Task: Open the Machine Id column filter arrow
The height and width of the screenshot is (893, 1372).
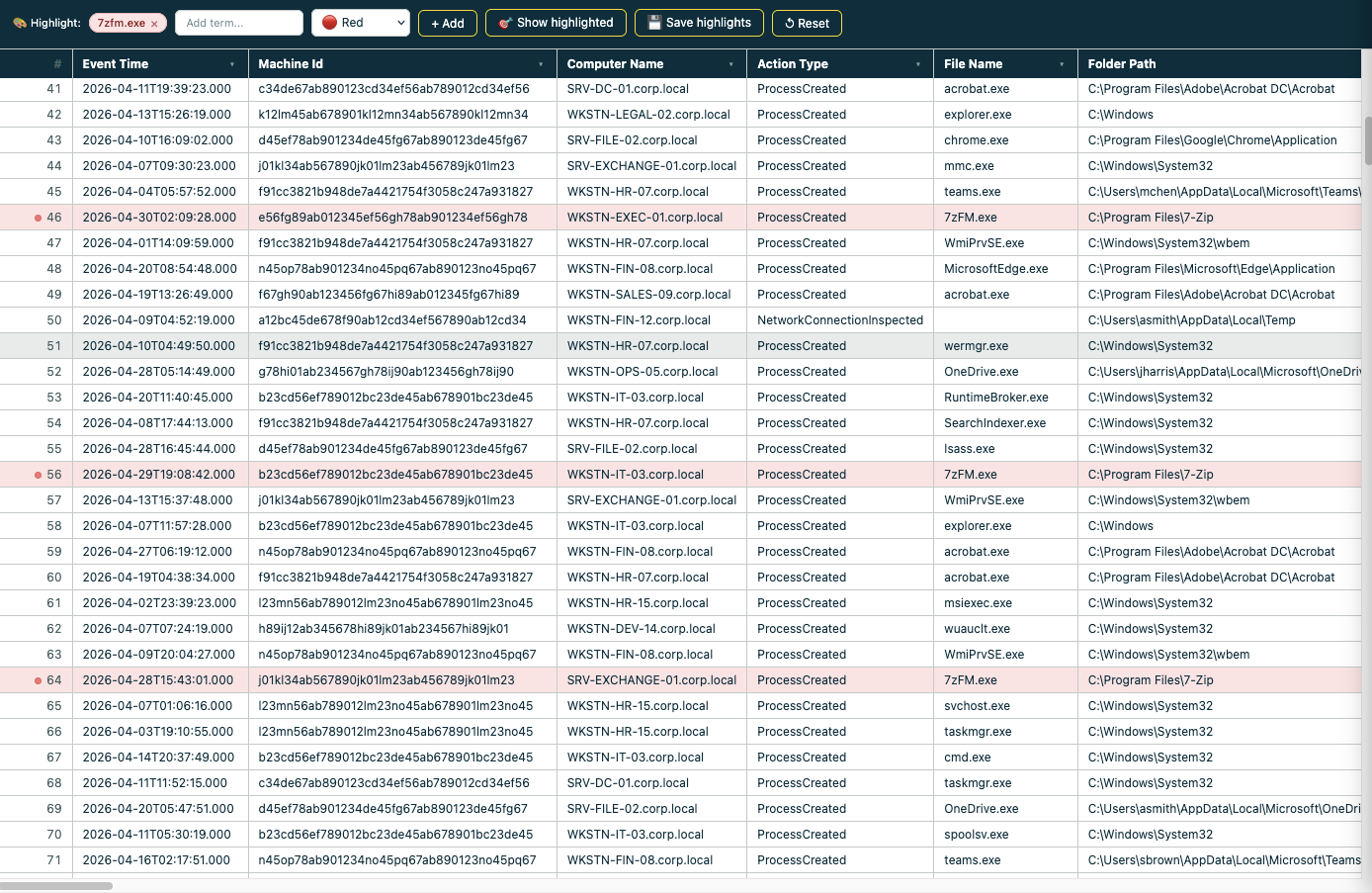Action: [541, 64]
